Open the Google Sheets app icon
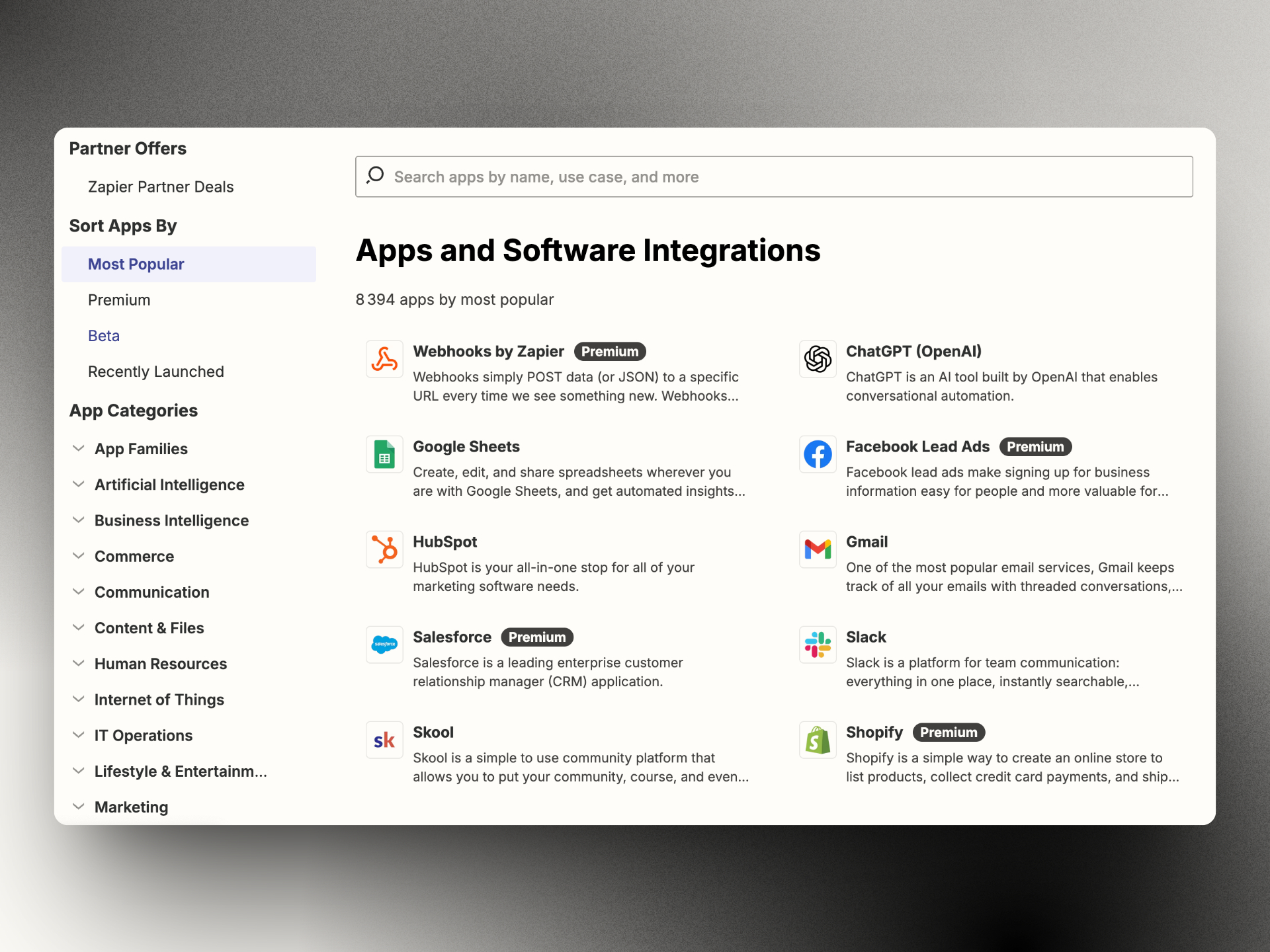 [x=384, y=454]
